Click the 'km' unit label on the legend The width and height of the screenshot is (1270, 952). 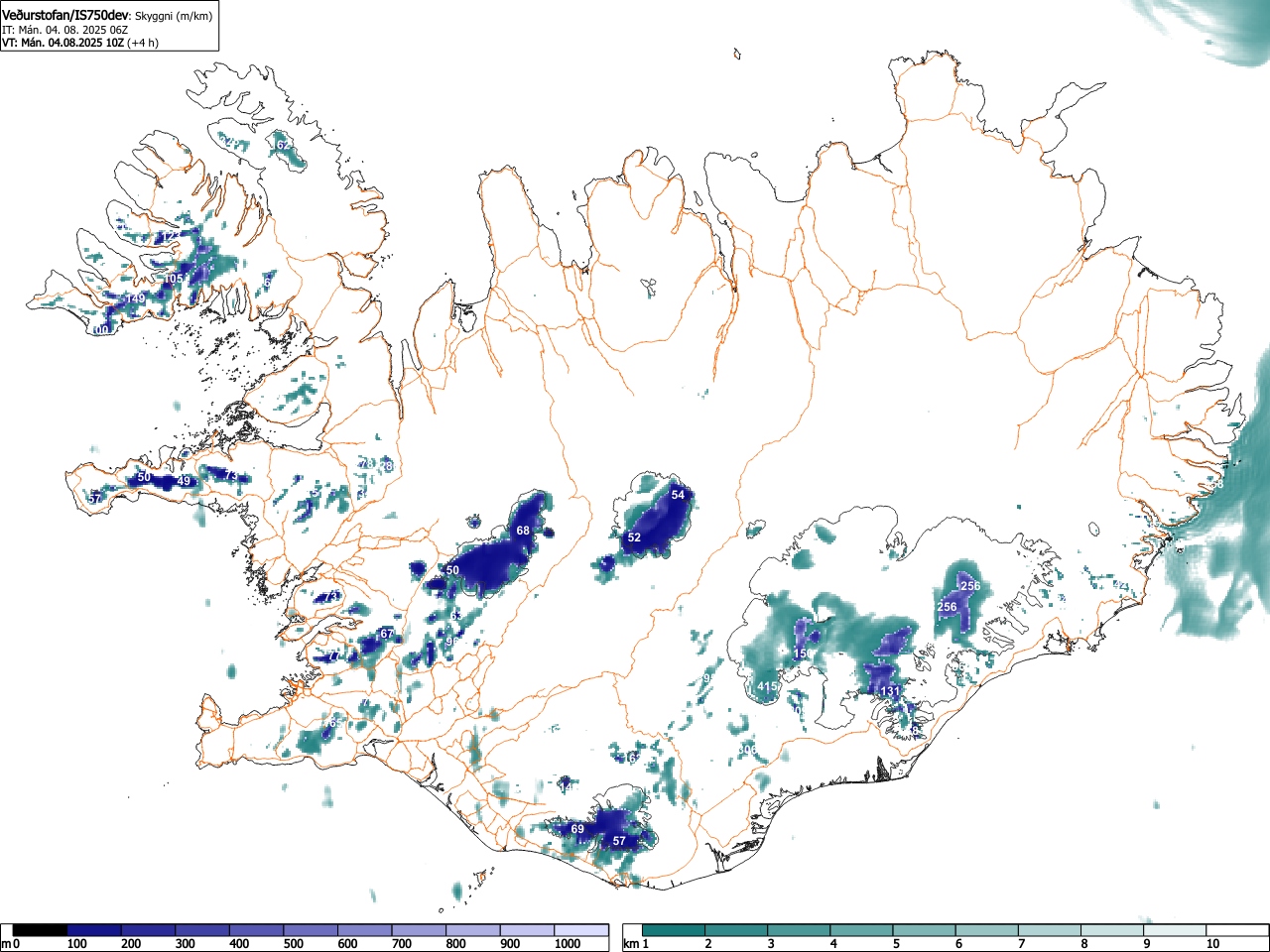pyautogui.click(x=631, y=944)
